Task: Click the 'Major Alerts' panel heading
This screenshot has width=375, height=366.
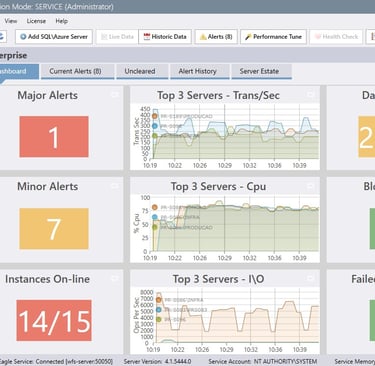Action: (48, 95)
